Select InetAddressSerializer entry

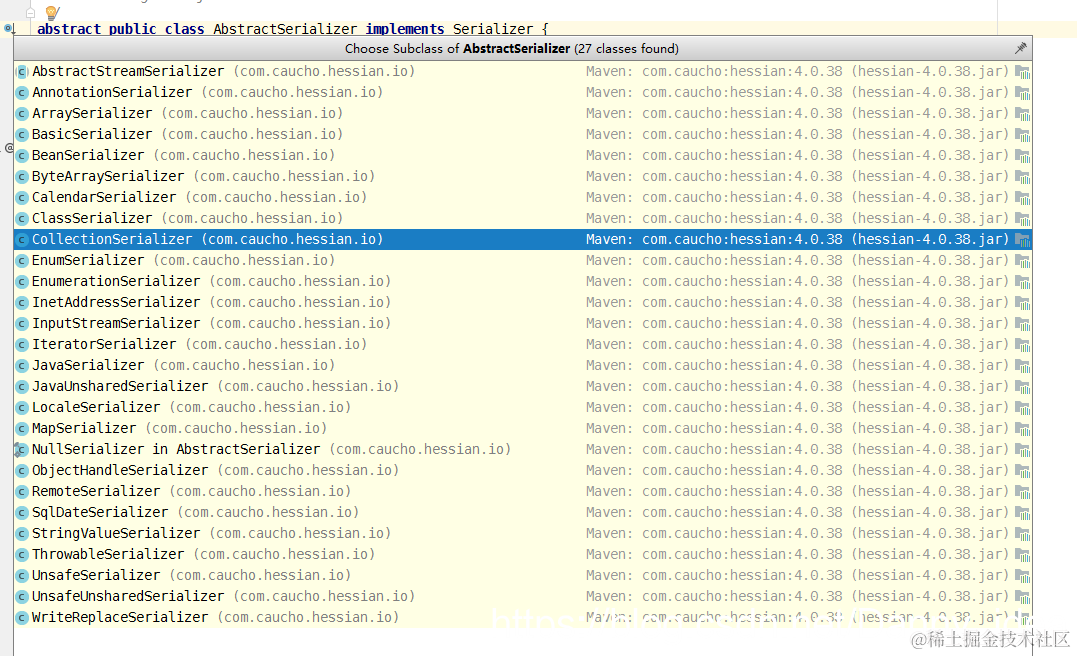click(x=523, y=302)
